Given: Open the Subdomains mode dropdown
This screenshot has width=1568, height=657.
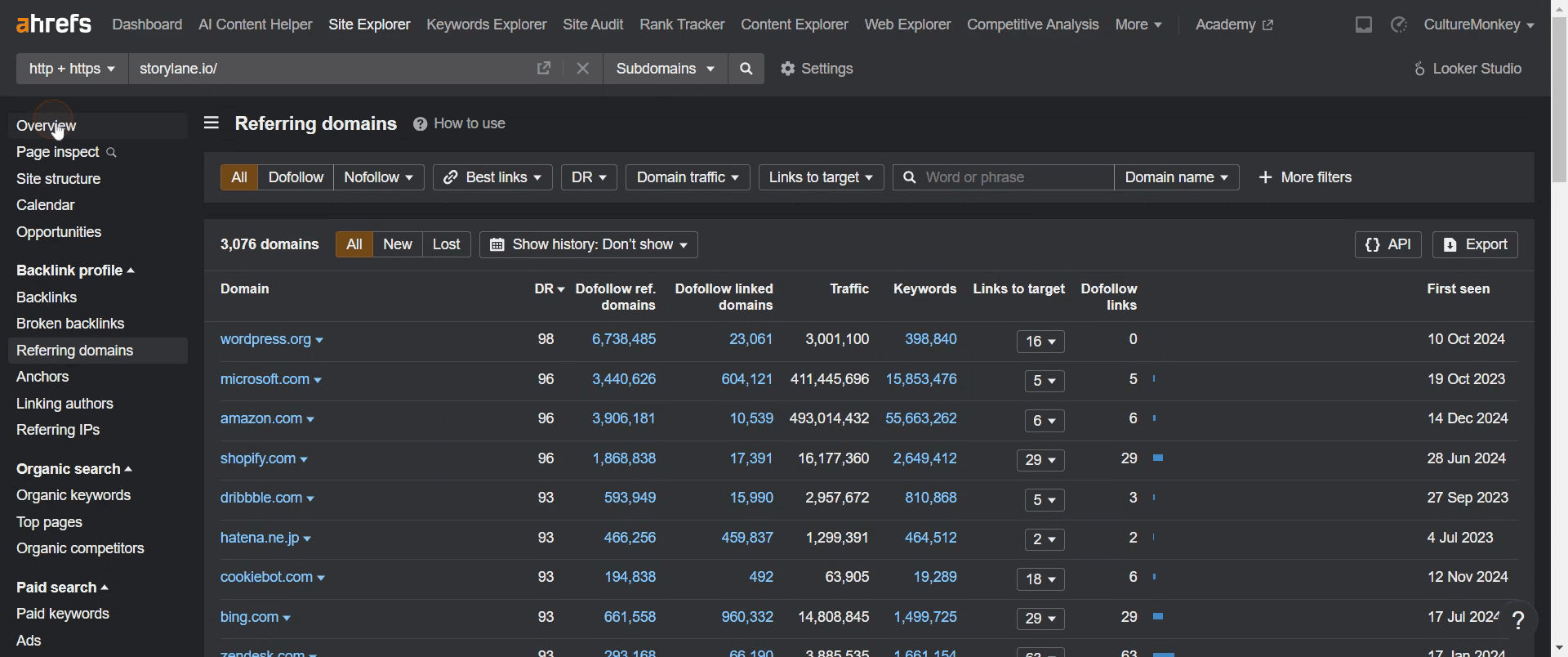Looking at the screenshot, I should click(x=665, y=69).
